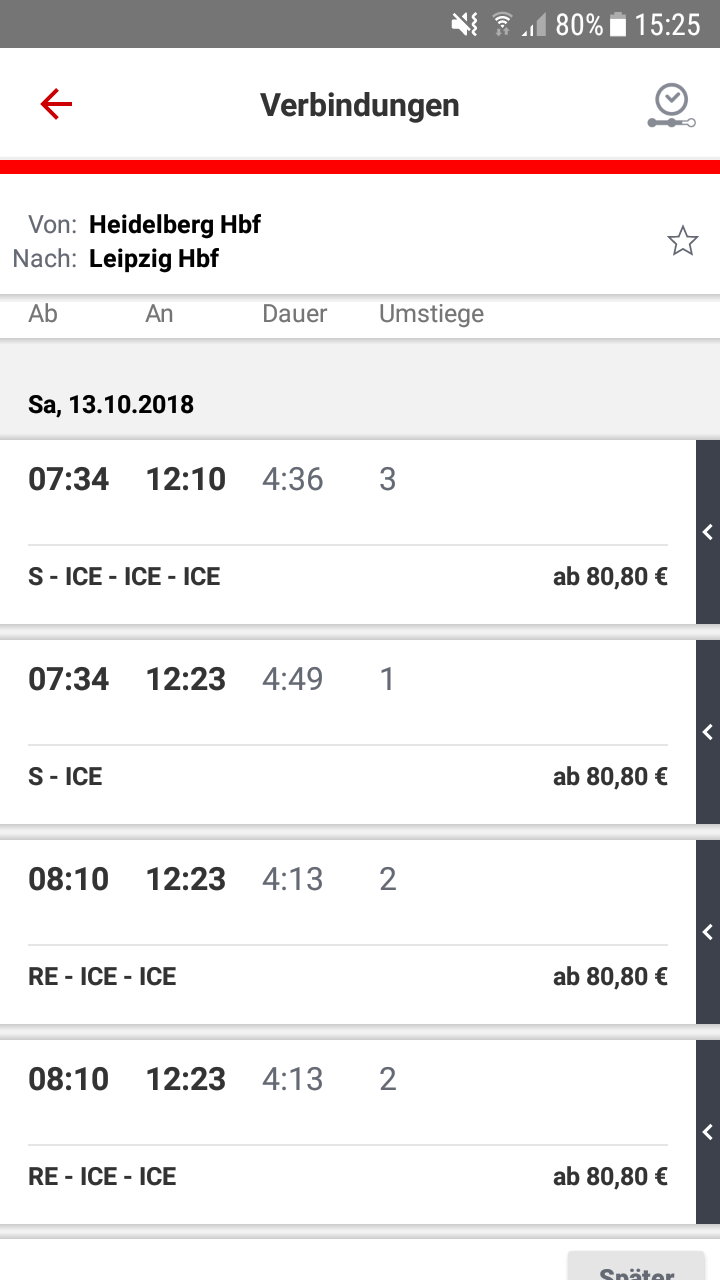720x1280 pixels.
Task: Tap the muted sound icon in the status bar
Action: click(464, 25)
